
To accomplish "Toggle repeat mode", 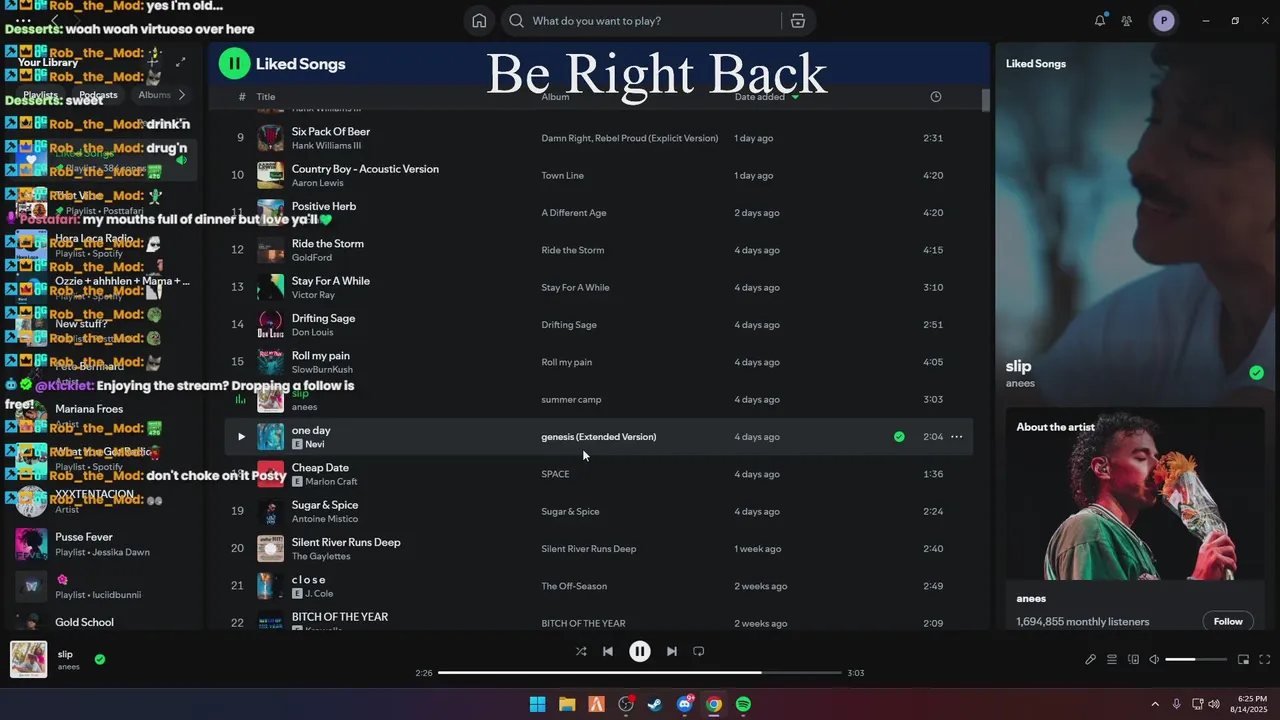I will [699, 651].
